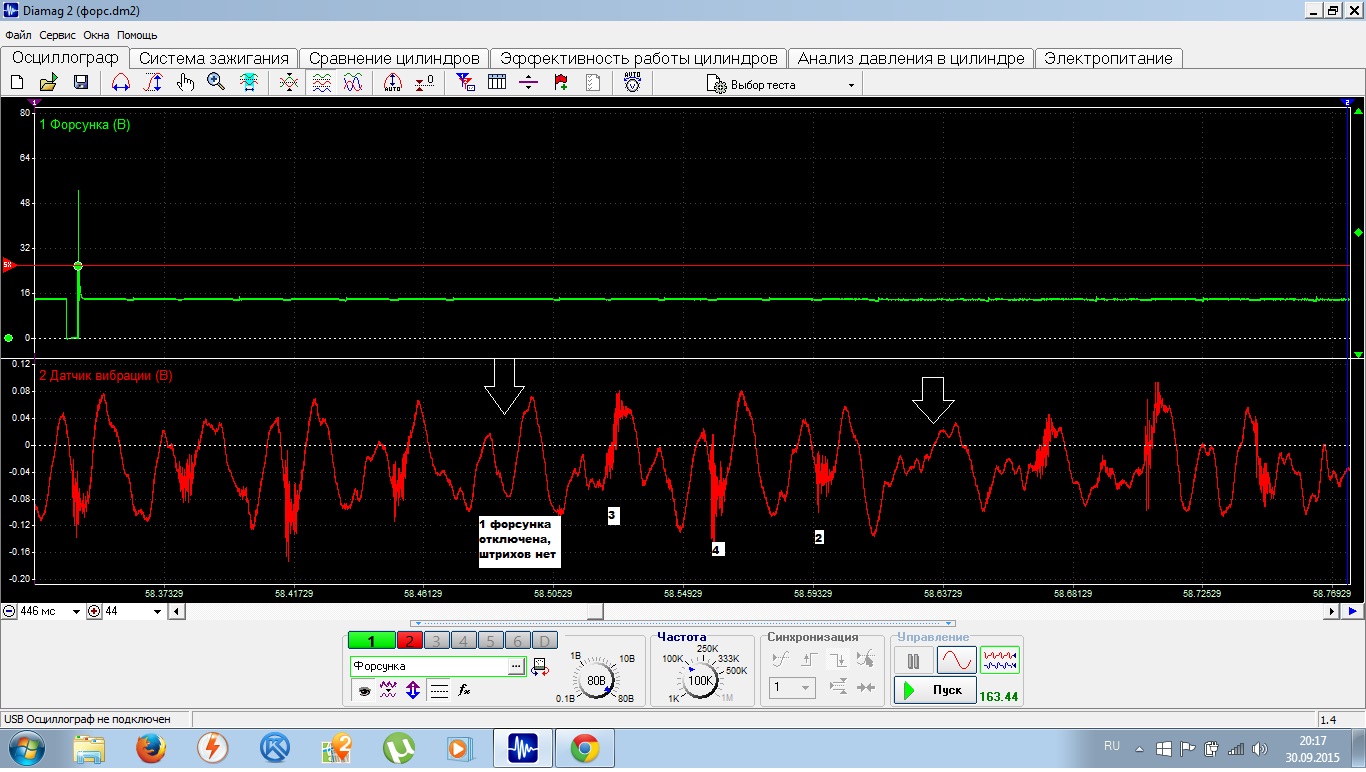Open the Окна menu

tap(96, 35)
